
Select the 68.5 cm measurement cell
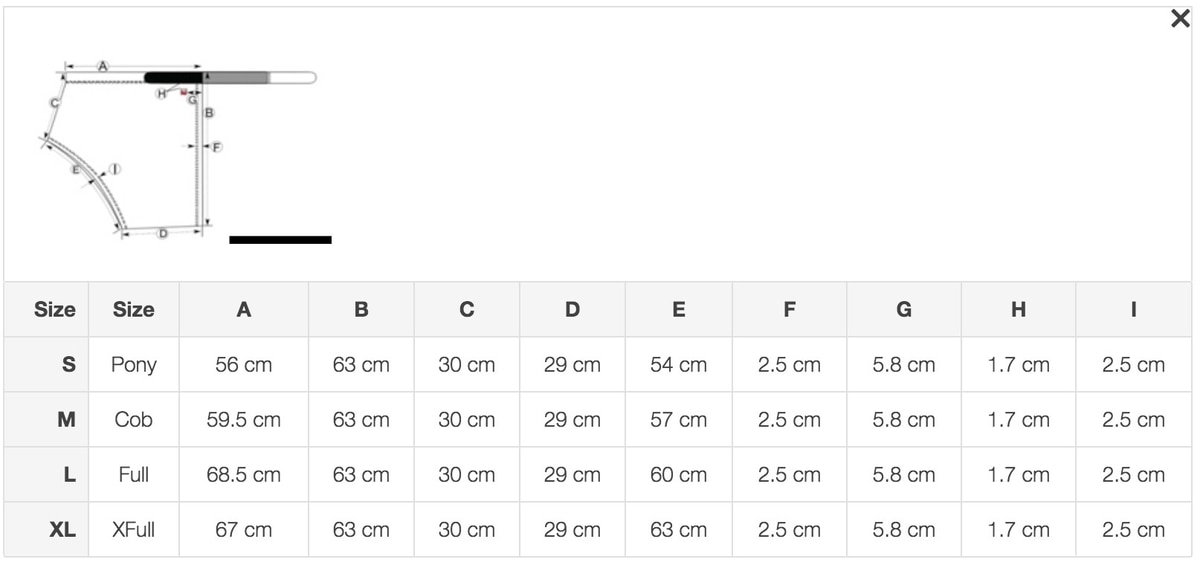243,475
